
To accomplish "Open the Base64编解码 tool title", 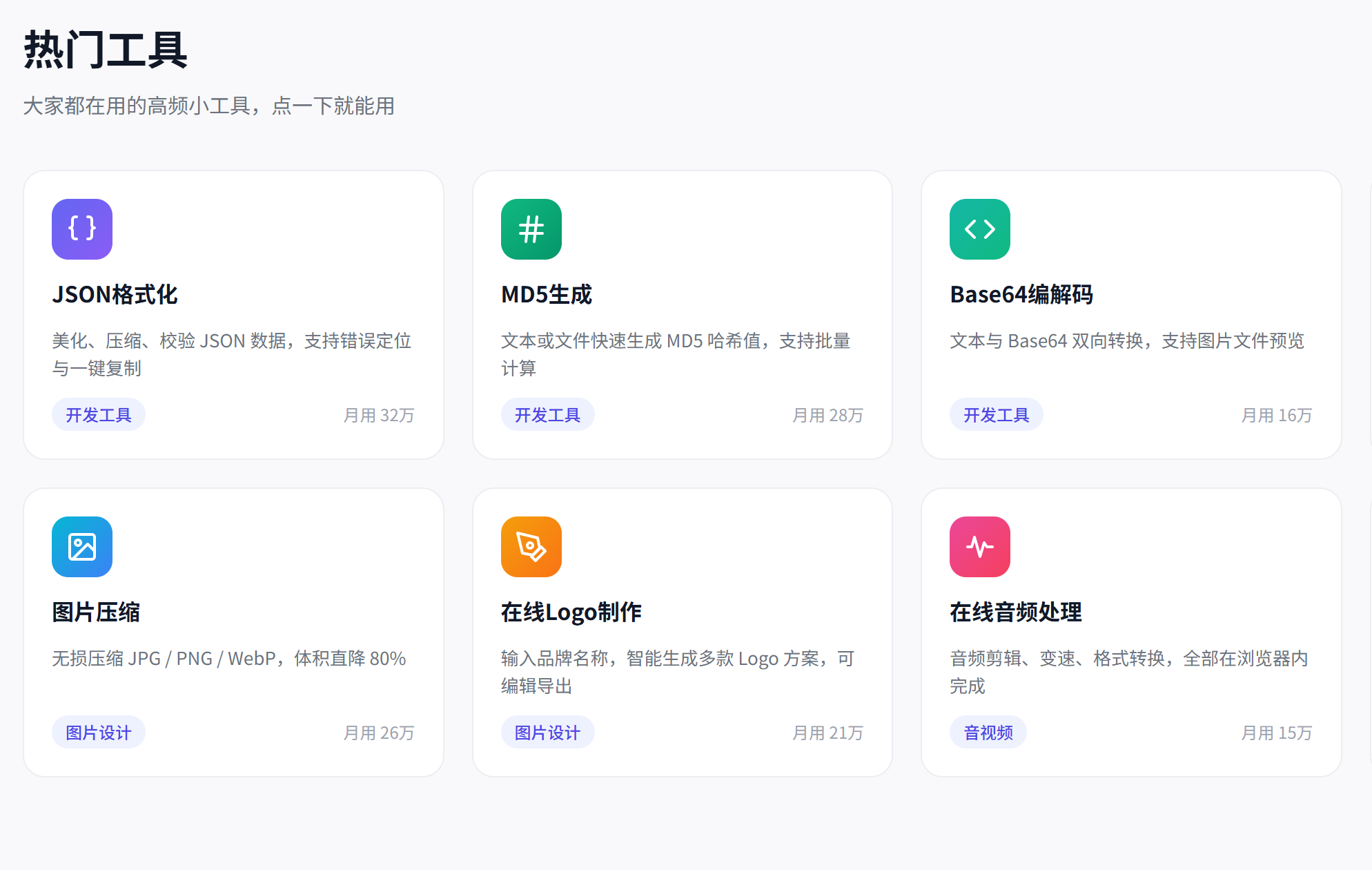I will pyautogui.click(x=1021, y=295).
